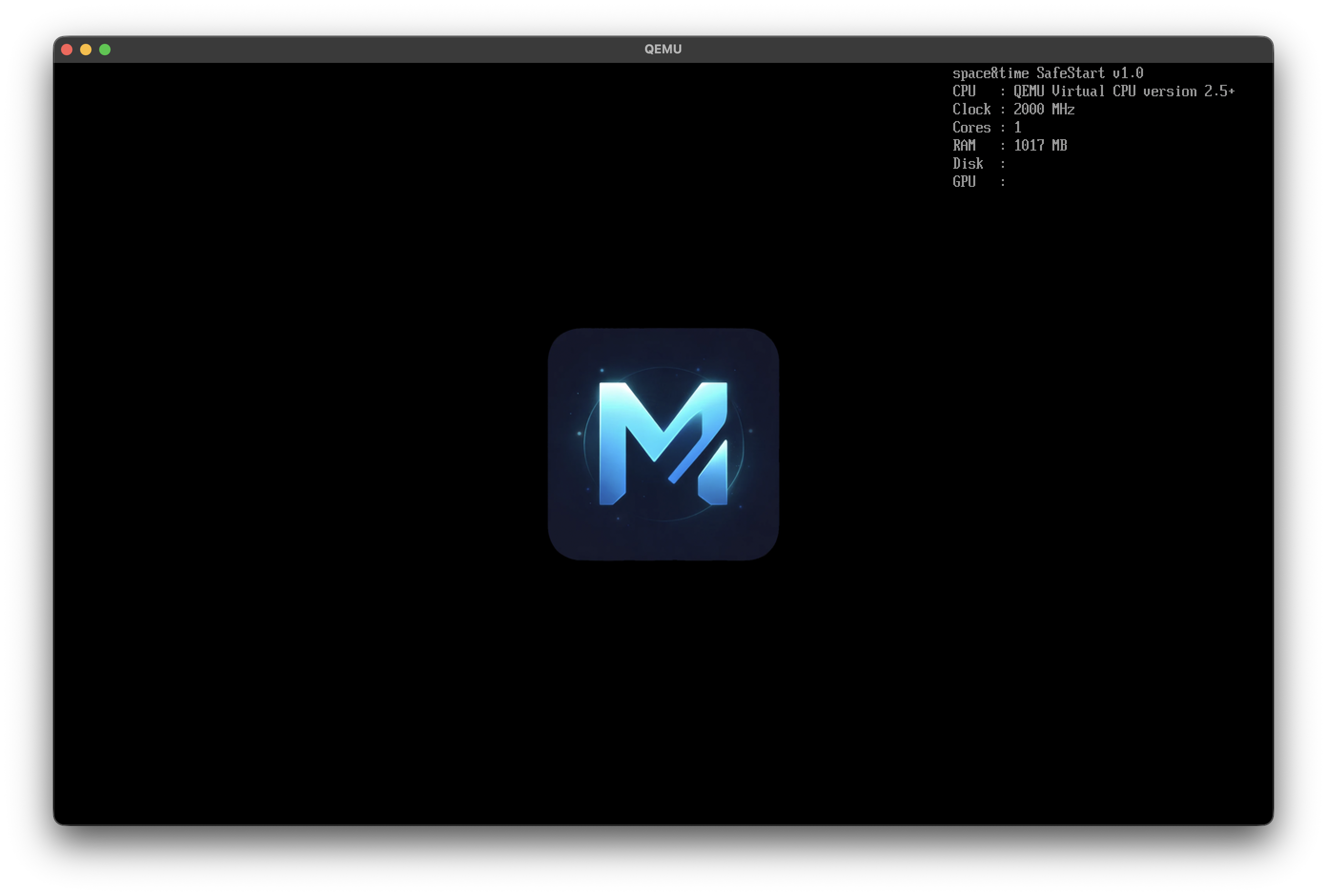Click the glowing M boot logo
Screen dimensions: 1327x896
tap(663, 444)
